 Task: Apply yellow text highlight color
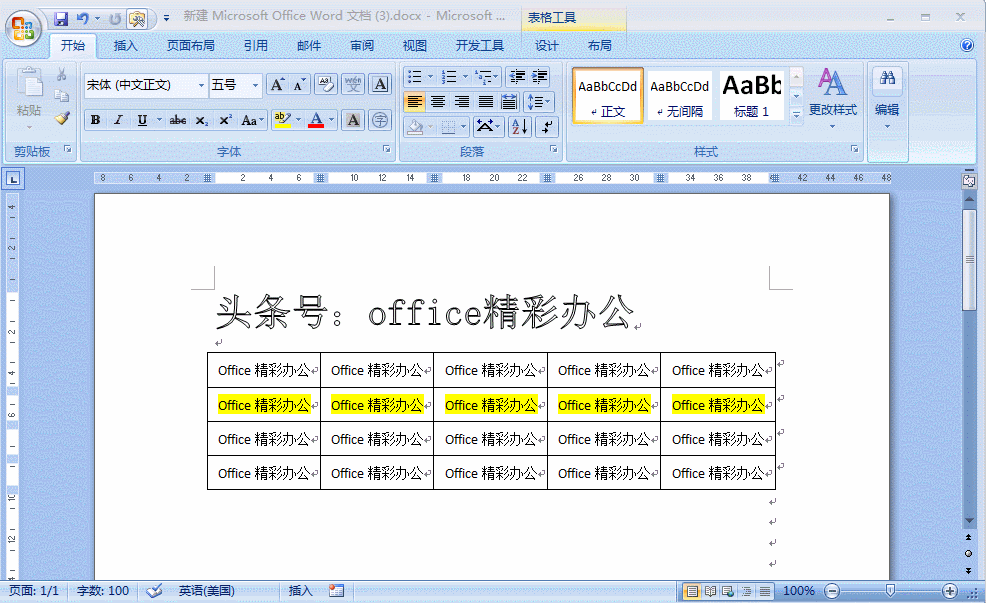pyautogui.click(x=282, y=120)
